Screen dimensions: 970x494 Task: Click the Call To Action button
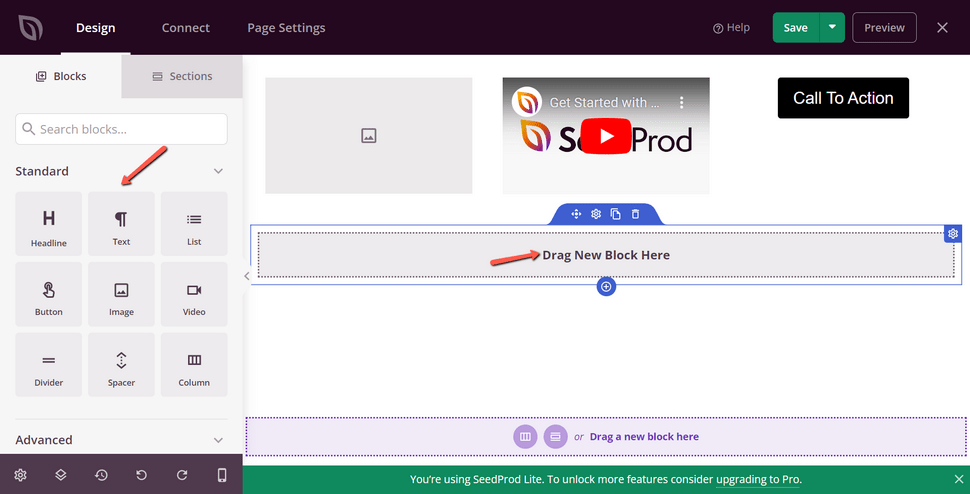843,98
